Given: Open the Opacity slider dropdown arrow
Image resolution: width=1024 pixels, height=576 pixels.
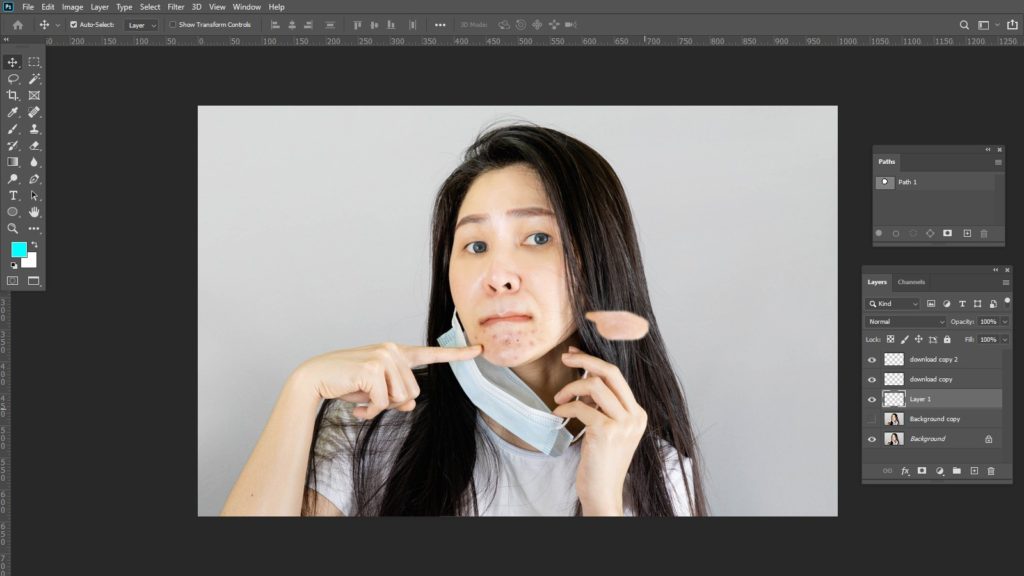Looking at the screenshot, I should click(1004, 322).
